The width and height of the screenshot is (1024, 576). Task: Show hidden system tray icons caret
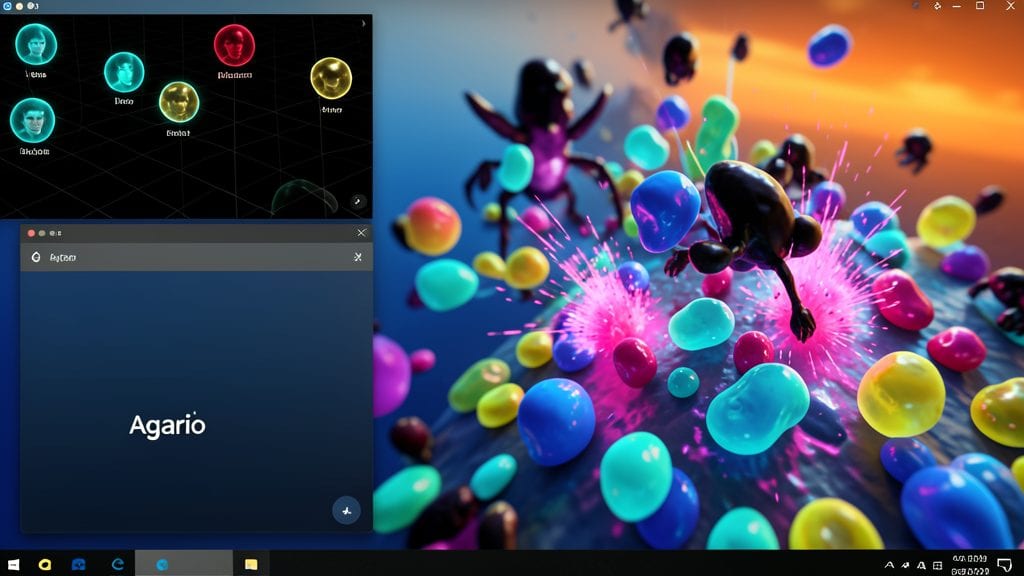click(x=889, y=566)
